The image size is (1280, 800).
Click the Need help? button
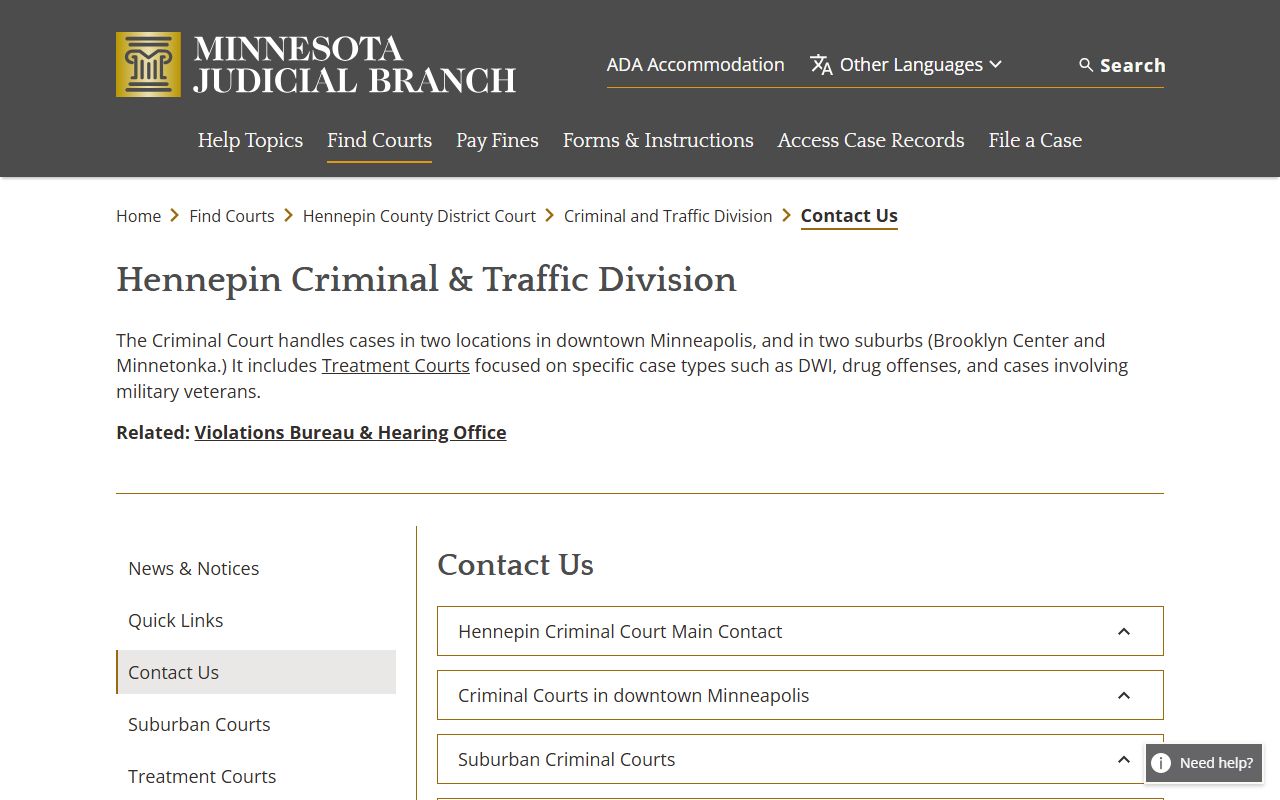1204,763
